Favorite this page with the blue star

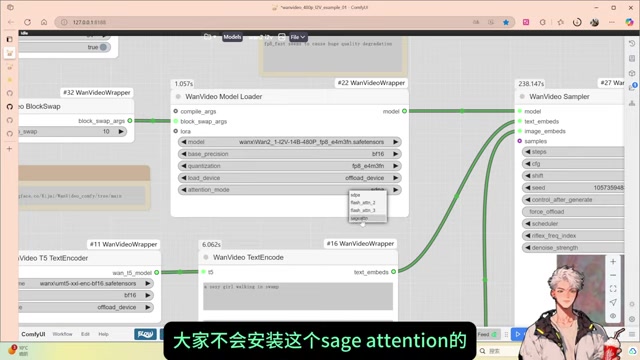point(506,22)
